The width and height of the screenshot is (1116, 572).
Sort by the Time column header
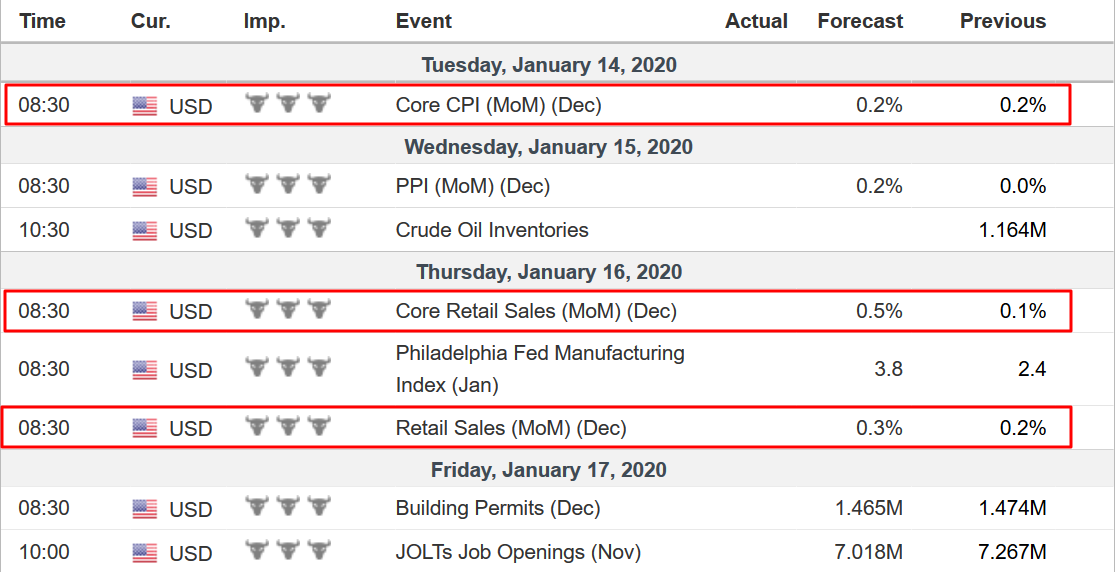(x=42, y=21)
